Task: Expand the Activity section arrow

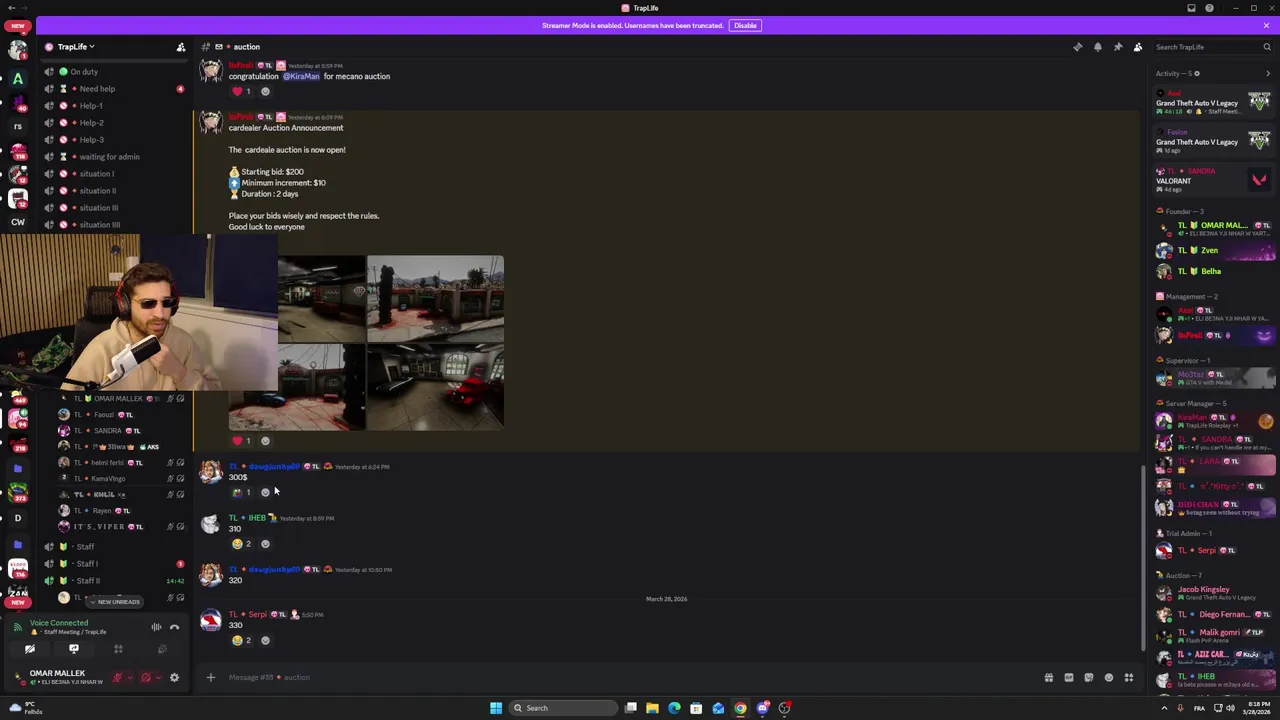Action: (1268, 73)
